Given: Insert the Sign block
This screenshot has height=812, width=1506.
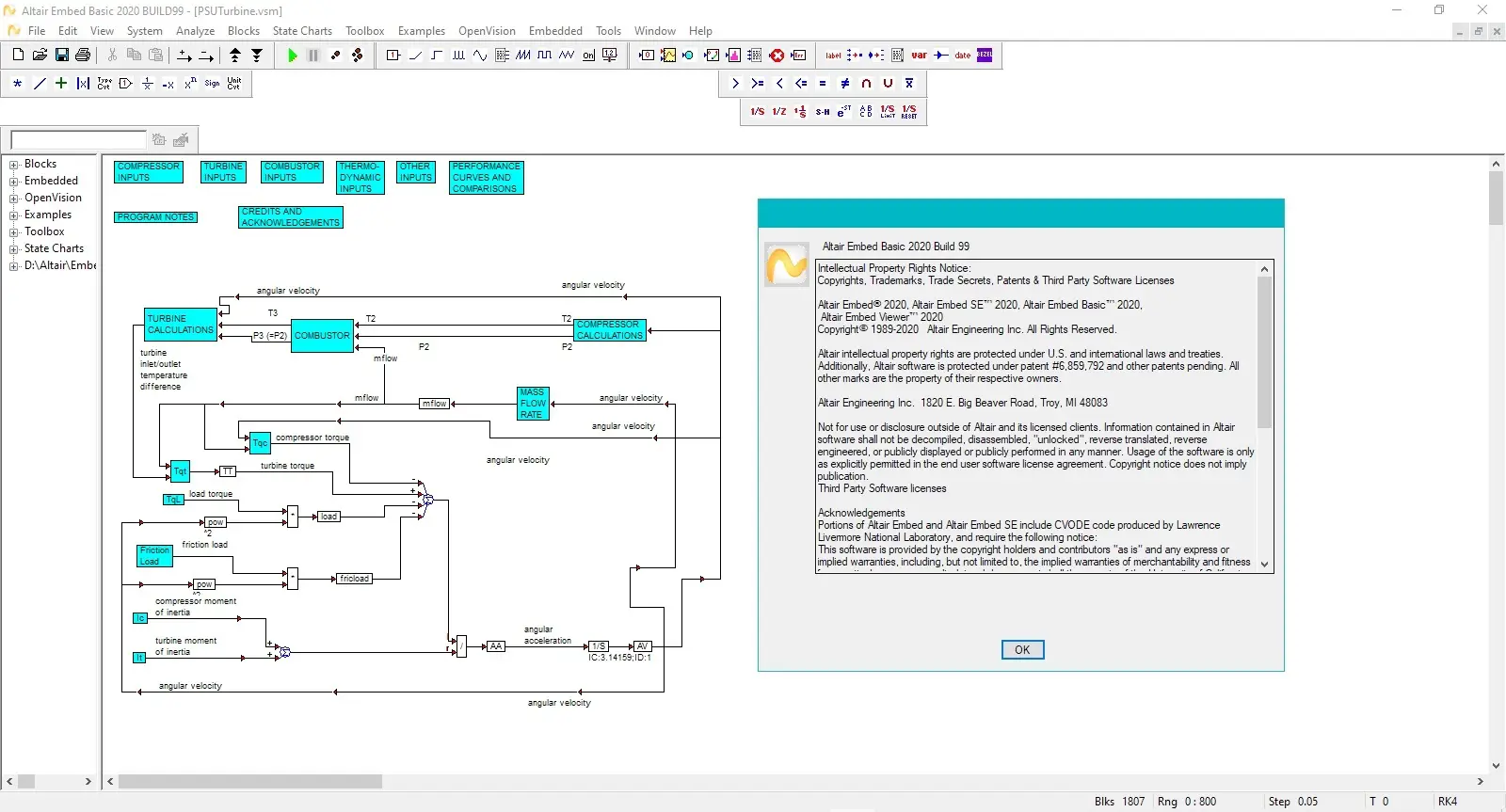Looking at the screenshot, I should point(213,84).
